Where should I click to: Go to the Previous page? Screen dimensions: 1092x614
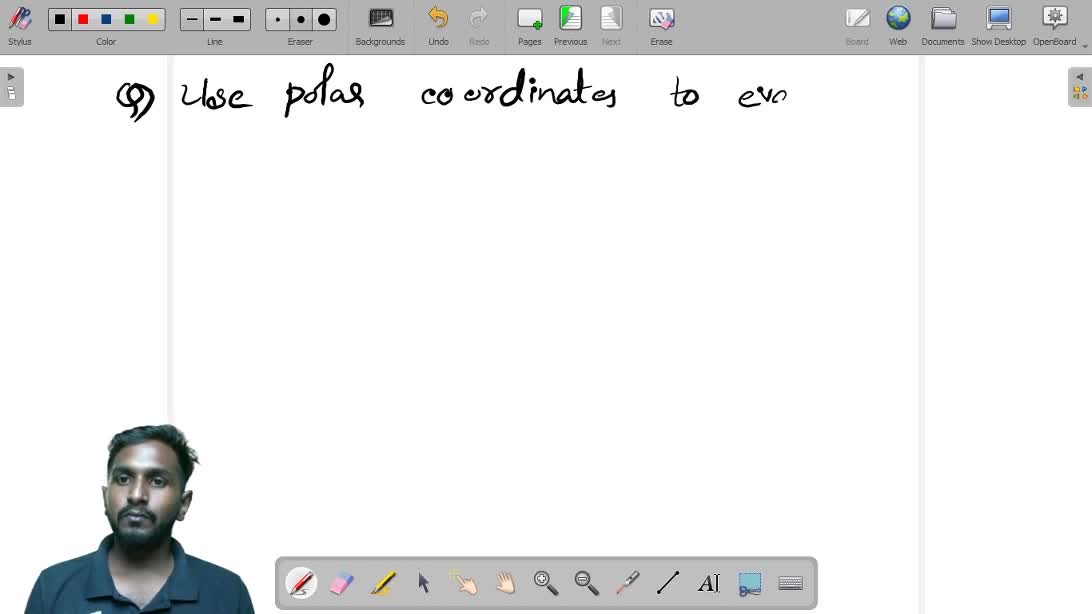click(570, 25)
